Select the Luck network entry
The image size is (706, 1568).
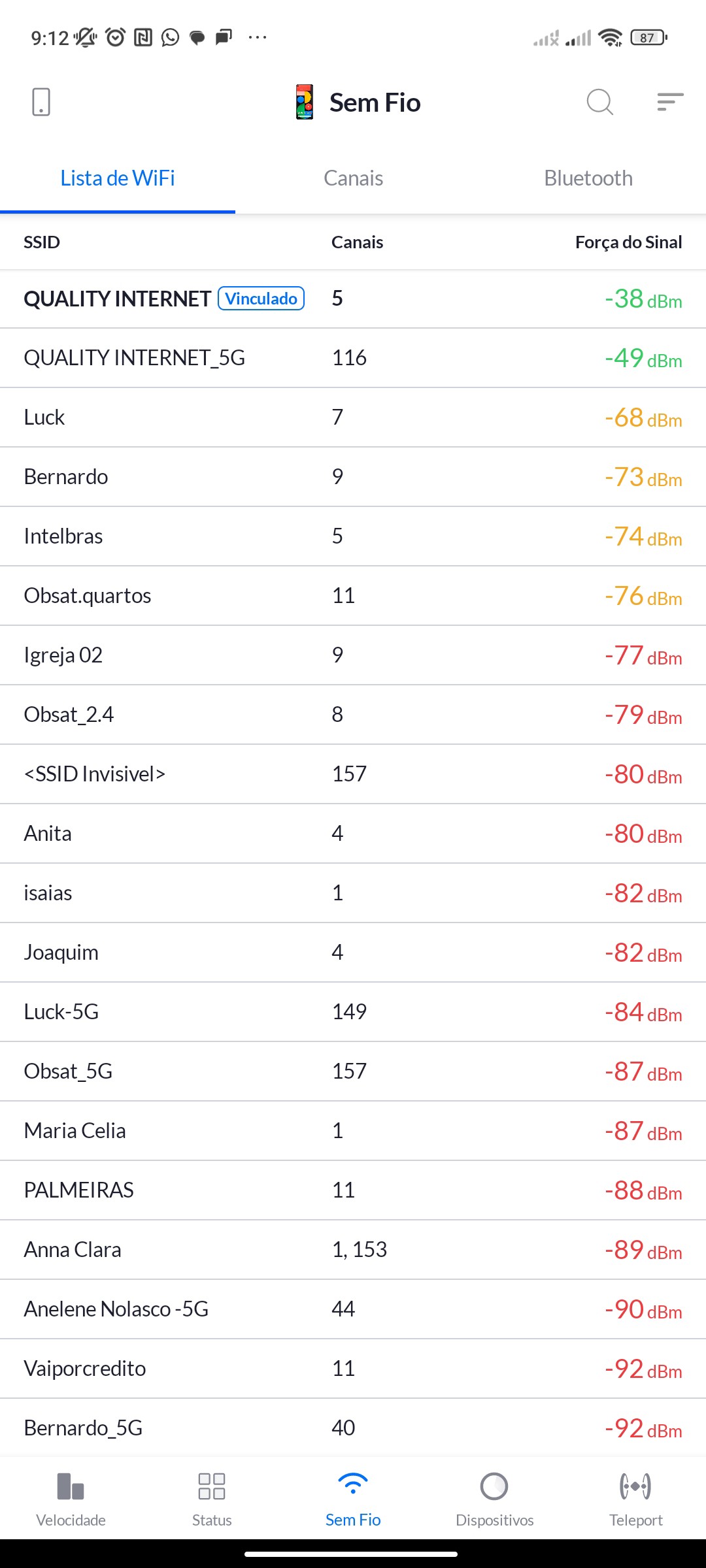point(353,417)
